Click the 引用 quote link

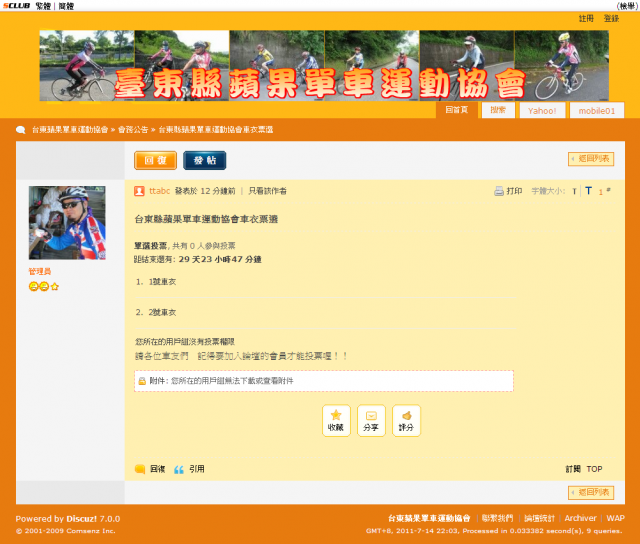point(197,469)
